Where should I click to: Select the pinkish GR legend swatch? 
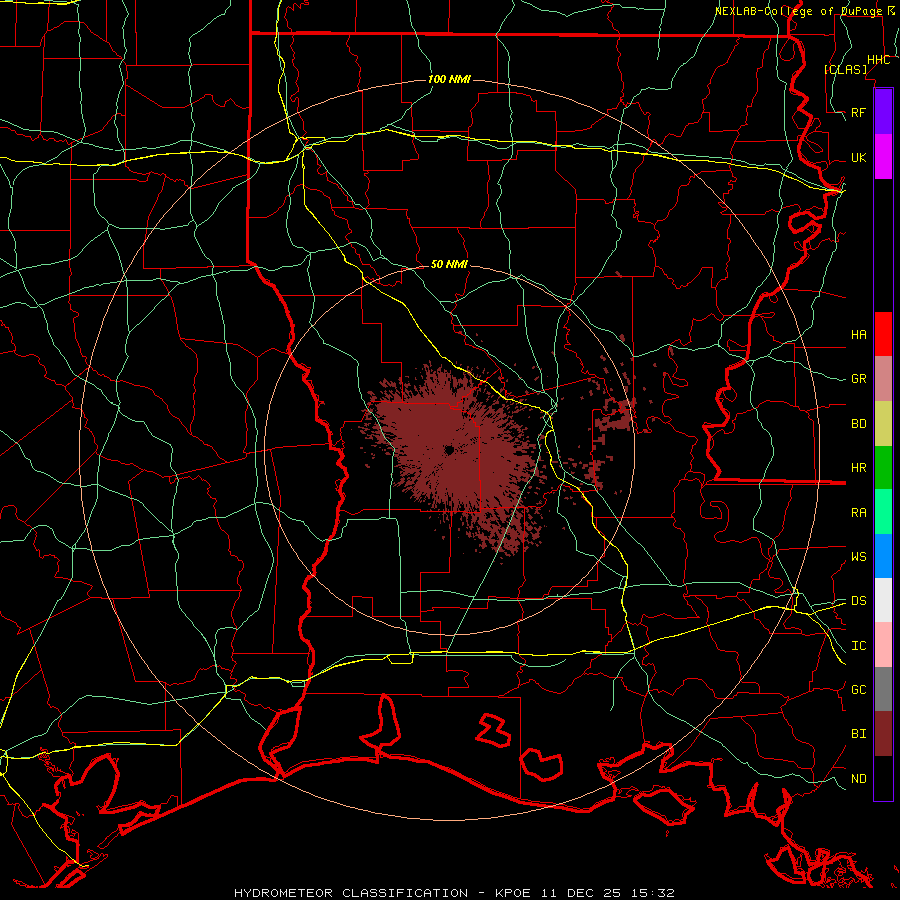point(883,378)
